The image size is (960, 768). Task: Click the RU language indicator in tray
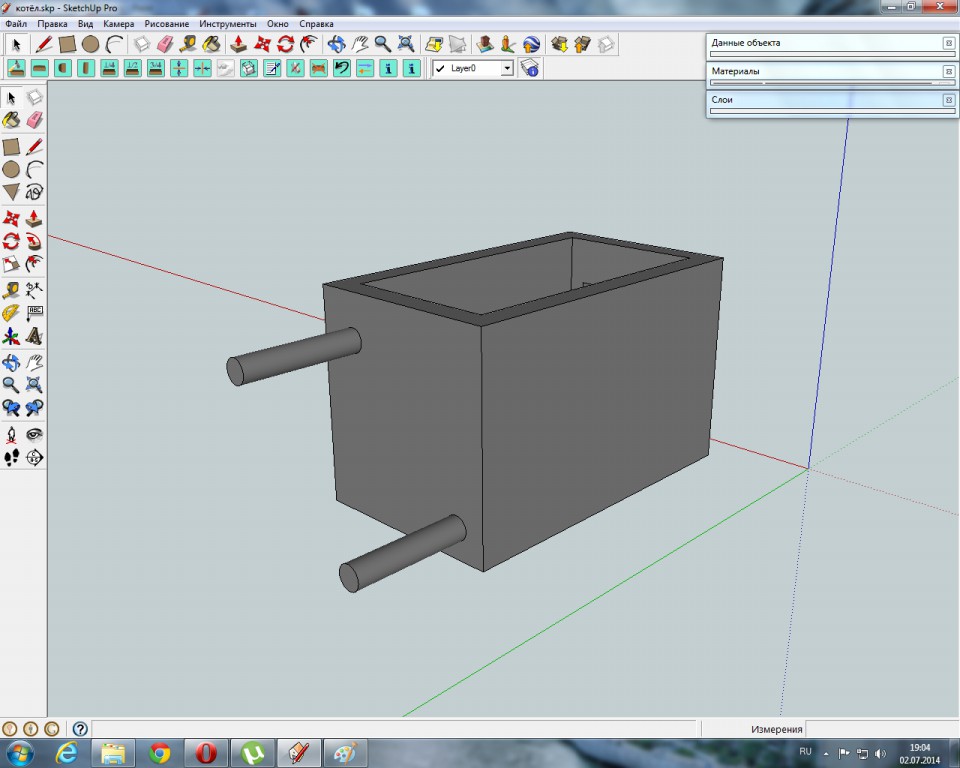[x=806, y=751]
